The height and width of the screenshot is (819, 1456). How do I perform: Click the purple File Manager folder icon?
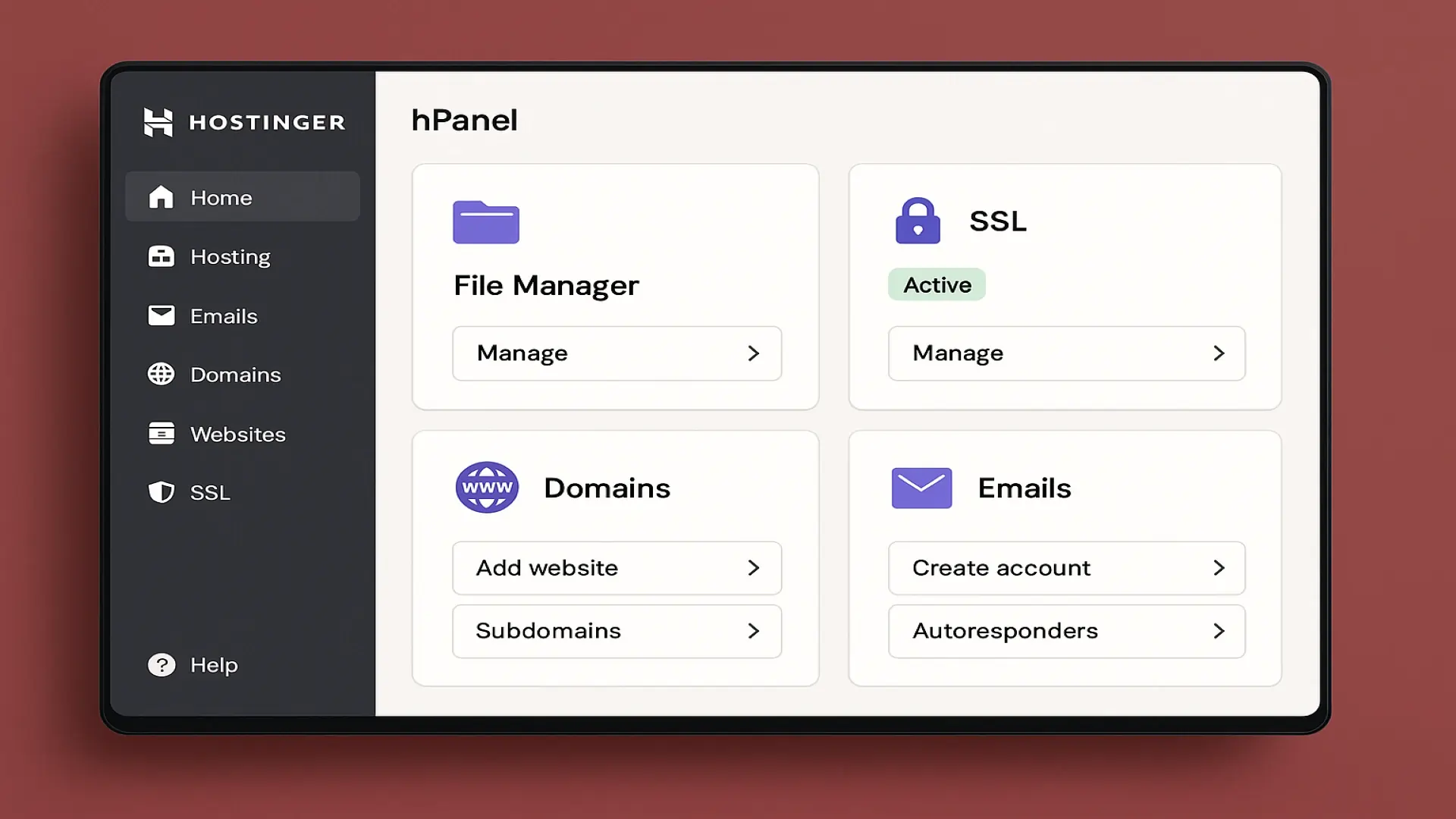pyautogui.click(x=486, y=221)
